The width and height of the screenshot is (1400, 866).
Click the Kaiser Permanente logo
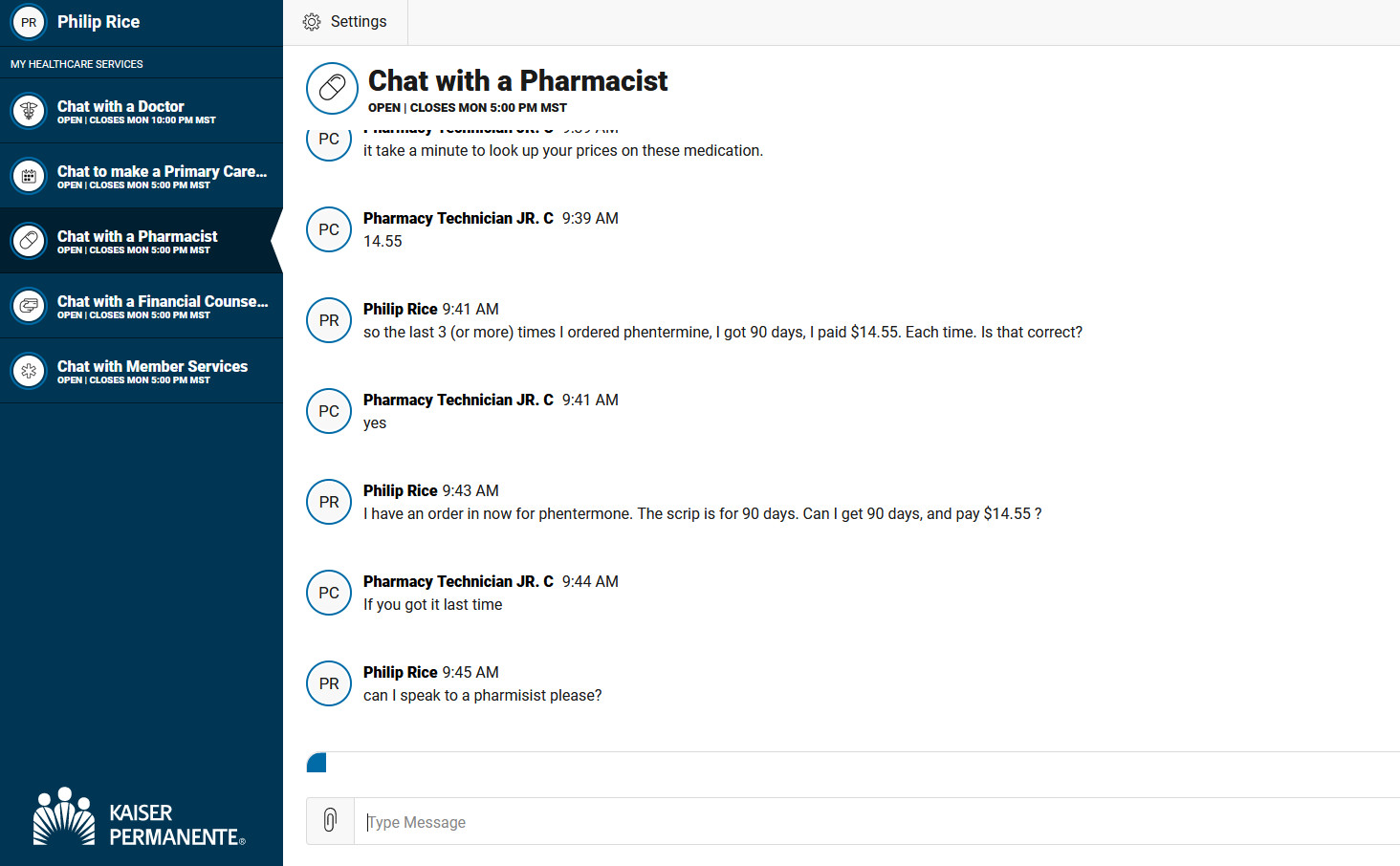(140, 817)
